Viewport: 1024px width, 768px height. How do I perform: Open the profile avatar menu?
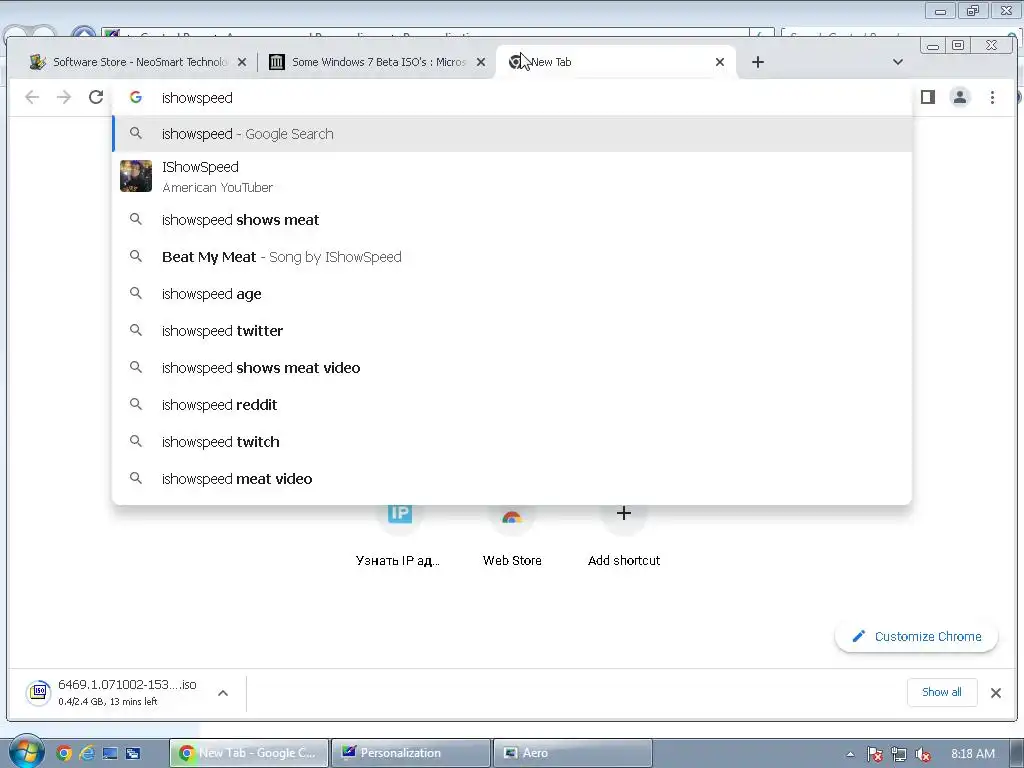[x=959, y=97]
